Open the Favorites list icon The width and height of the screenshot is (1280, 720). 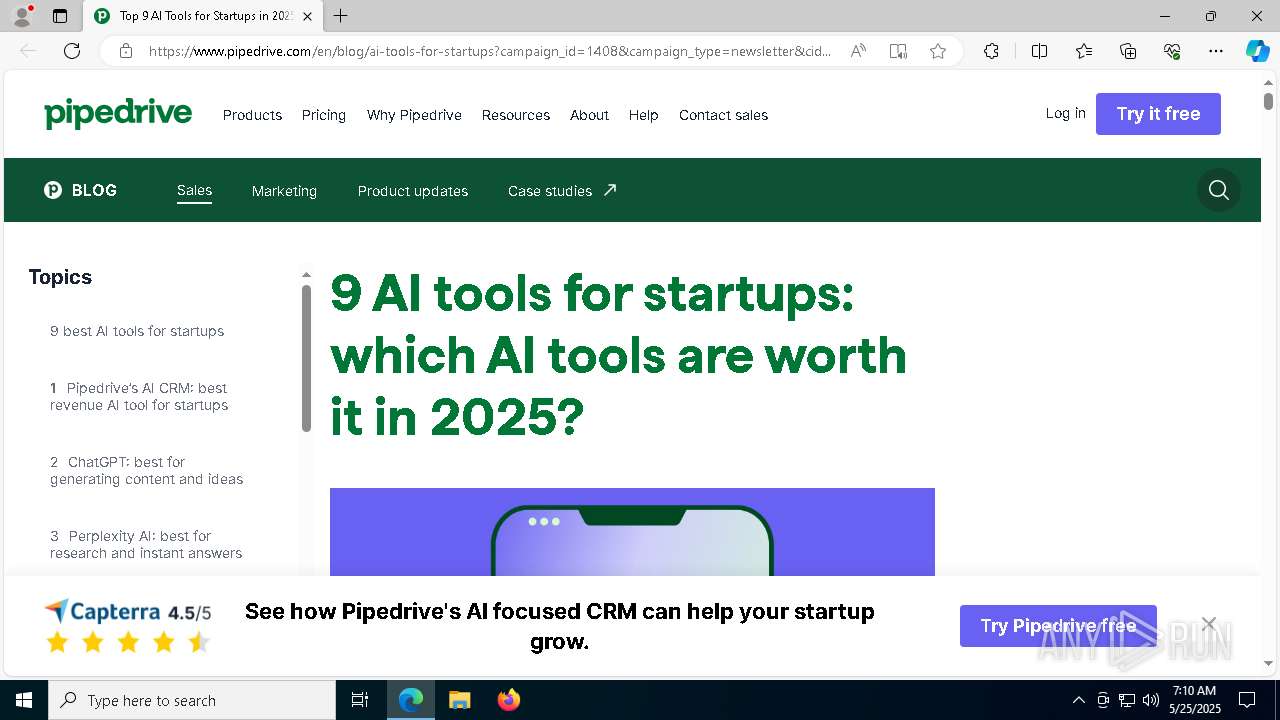tap(1084, 51)
